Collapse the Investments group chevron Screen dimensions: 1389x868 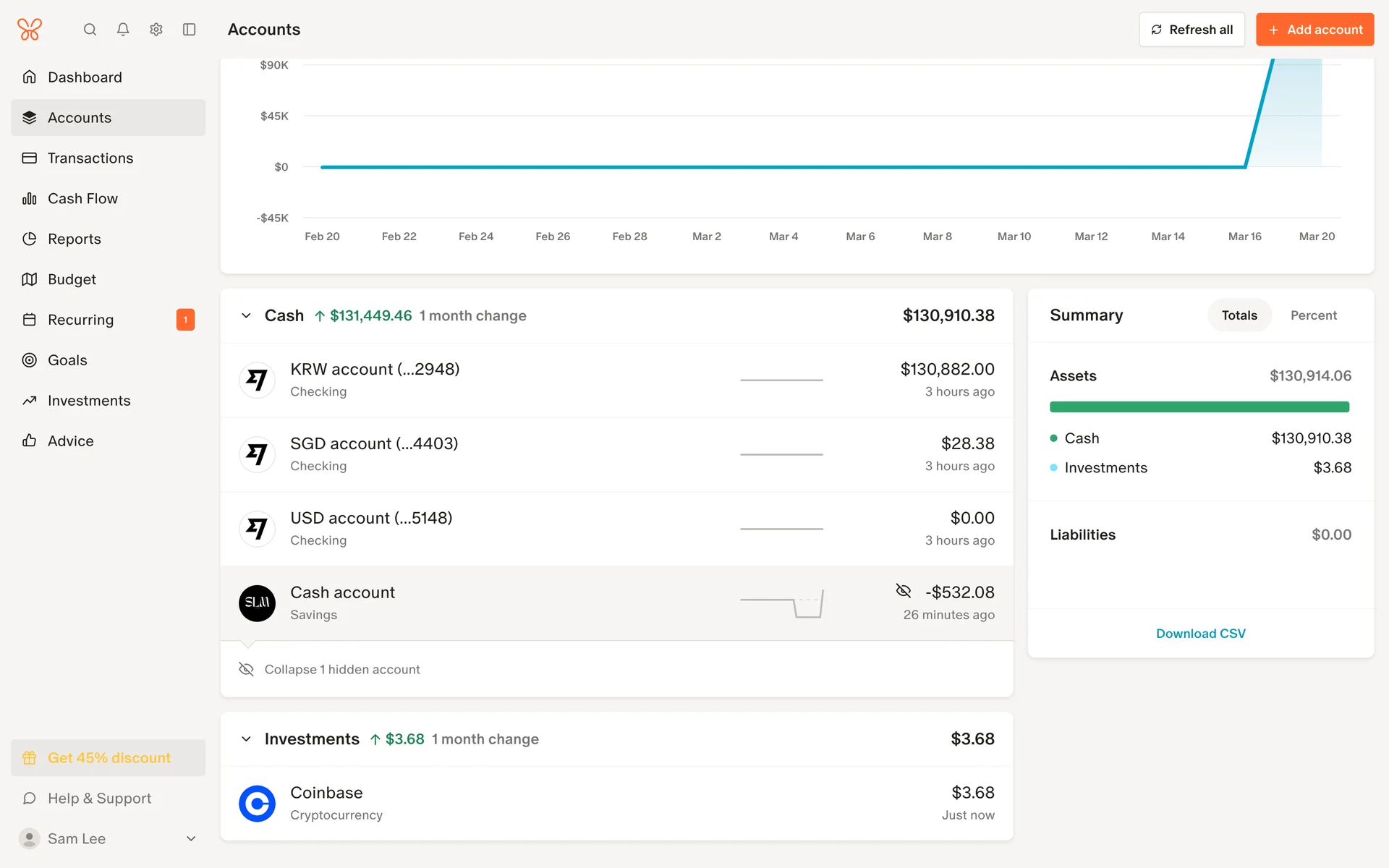coord(247,739)
